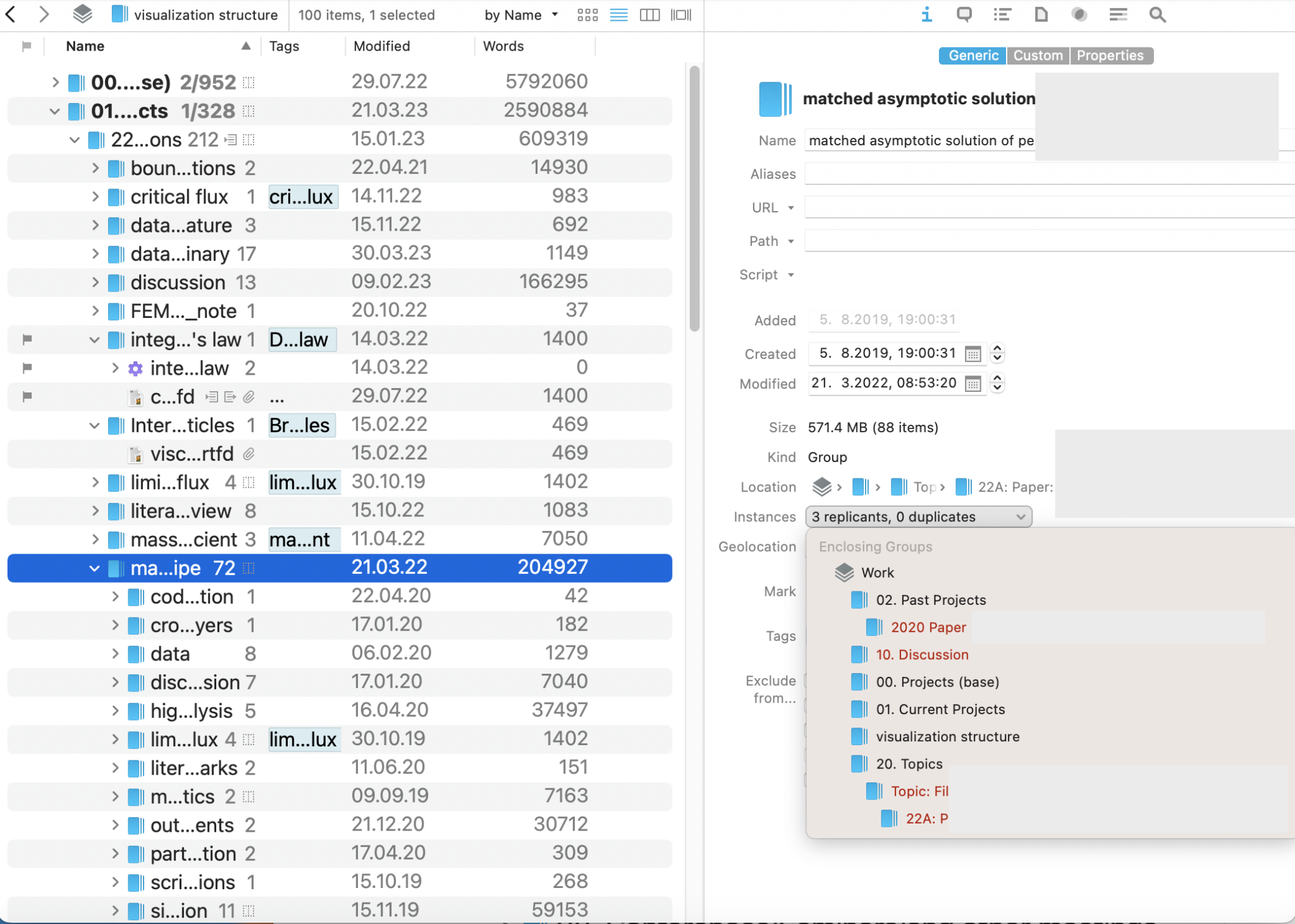This screenshot has width=1295, height=924.
Task: Increment Modified date with stepper
Action: [x=997, y=378]
